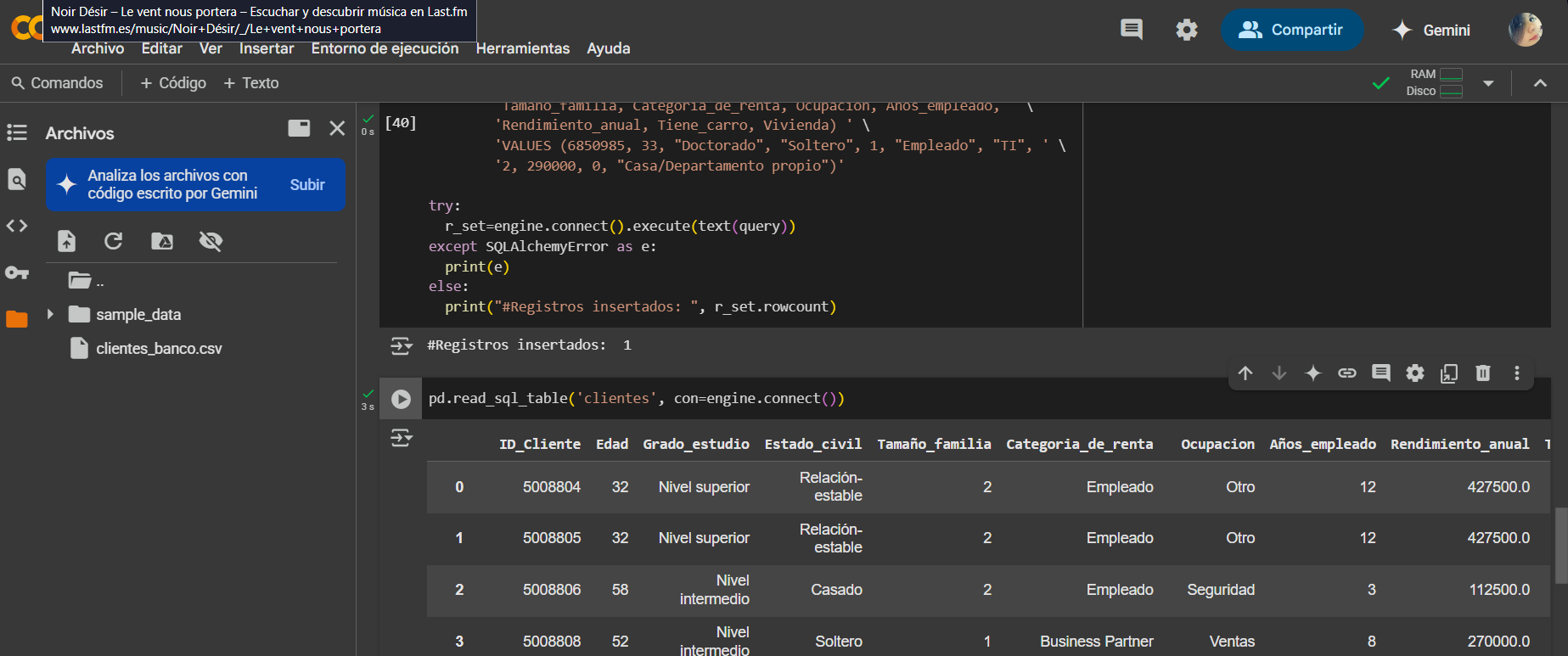Open the Ayuda menu

tap(609, 48)
